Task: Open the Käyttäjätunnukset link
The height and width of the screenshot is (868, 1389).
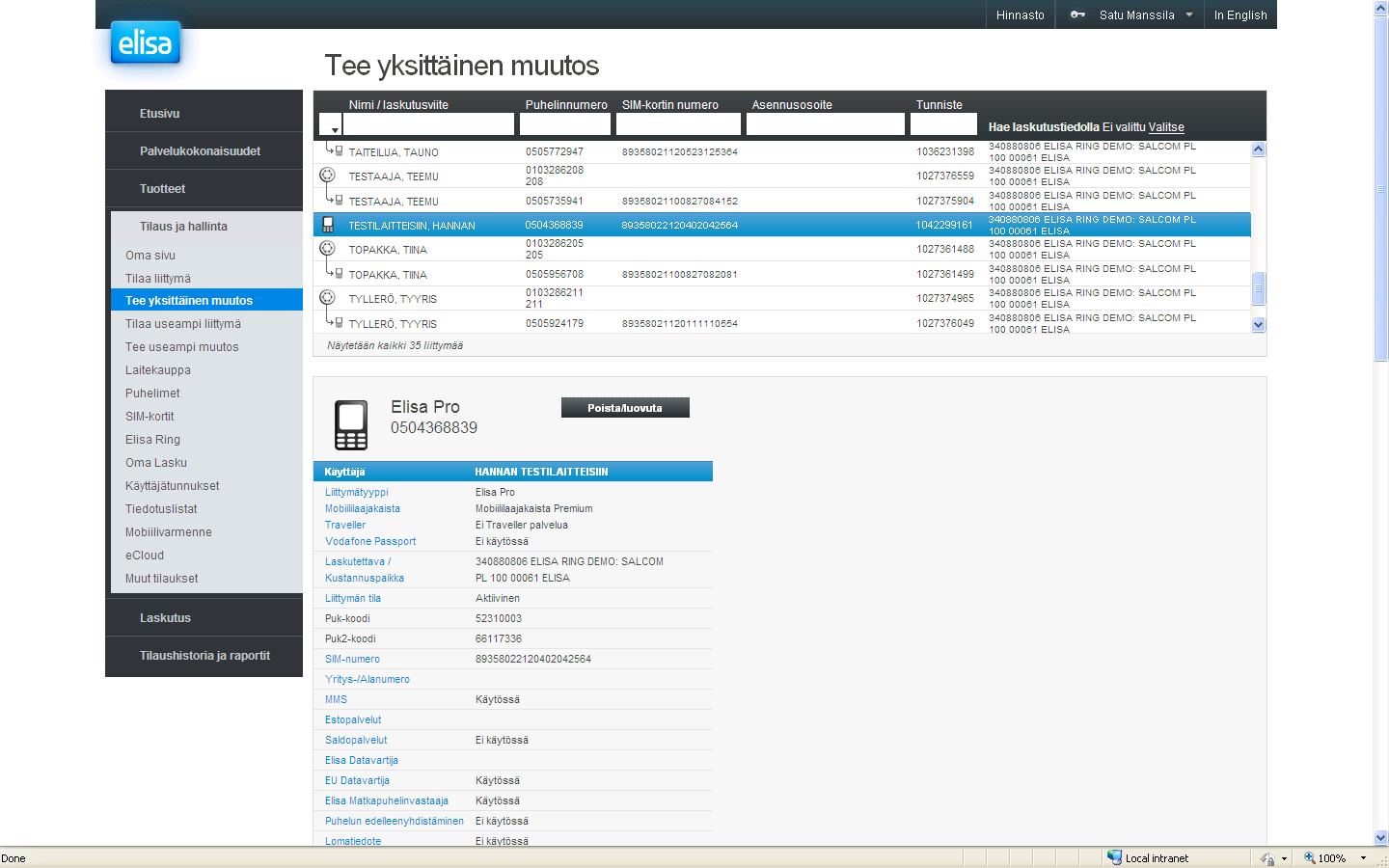Action: (172, 485)
